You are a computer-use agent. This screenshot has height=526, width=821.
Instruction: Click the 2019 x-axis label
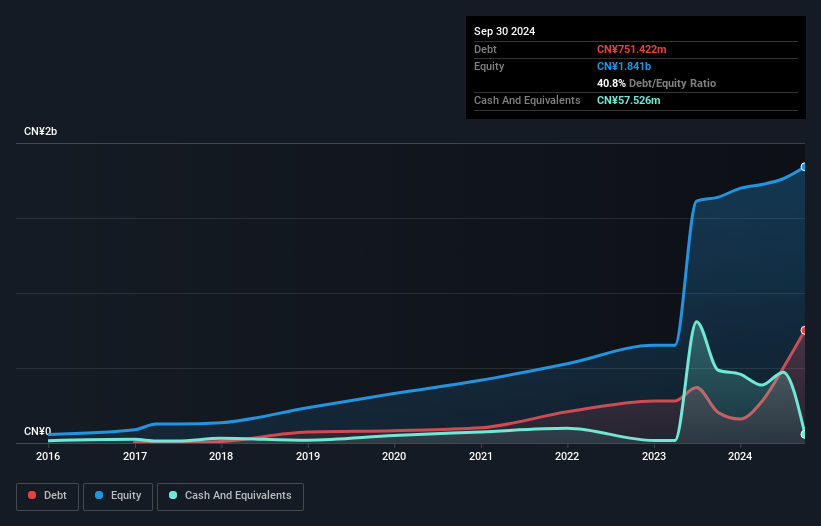[x=308, y=456]
